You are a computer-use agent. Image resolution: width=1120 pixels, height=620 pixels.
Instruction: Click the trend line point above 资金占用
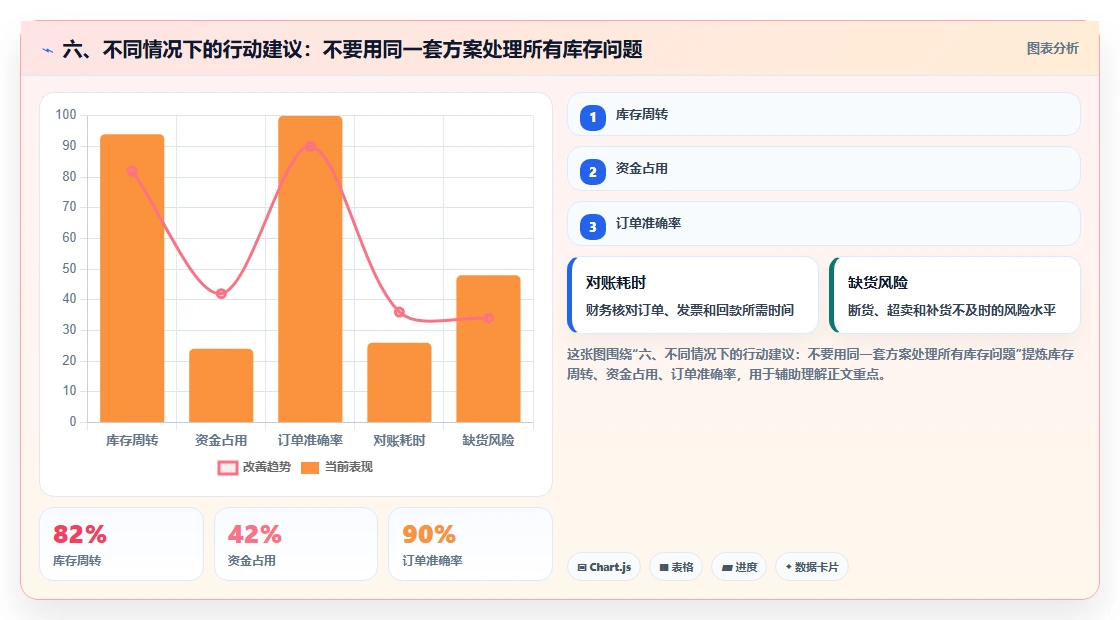221,294
